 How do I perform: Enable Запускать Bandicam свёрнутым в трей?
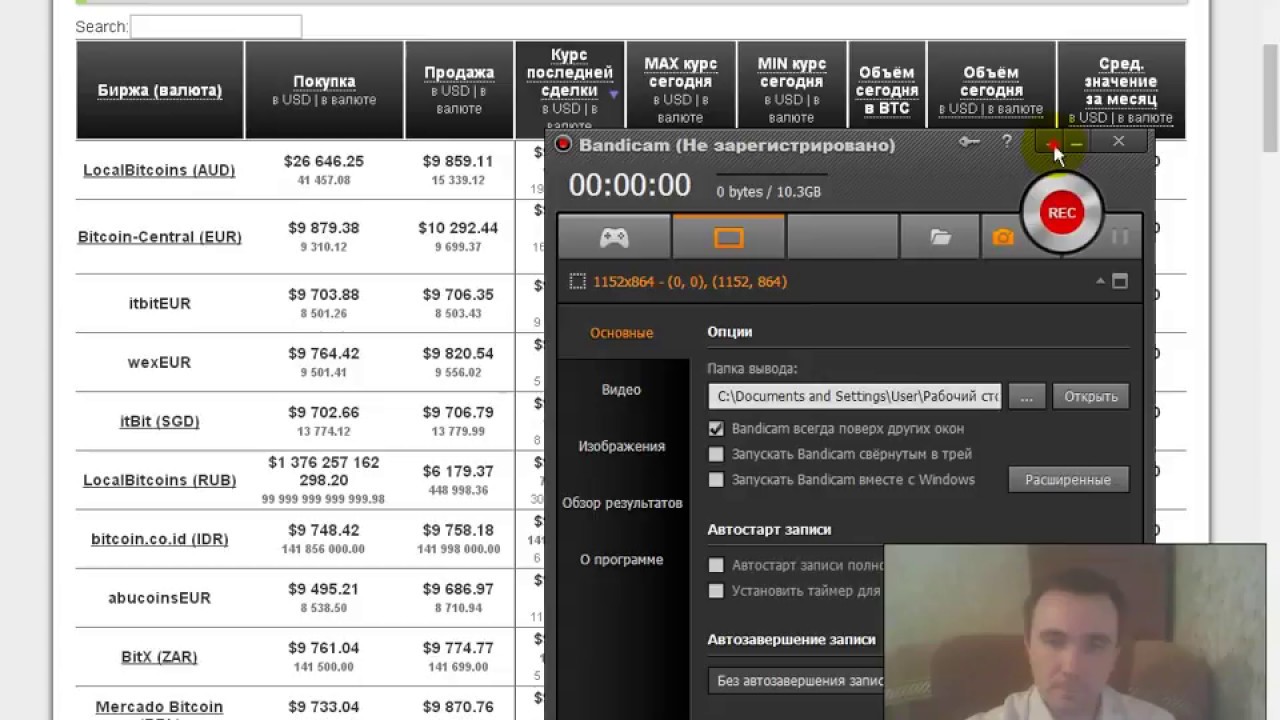click(716, 454)
